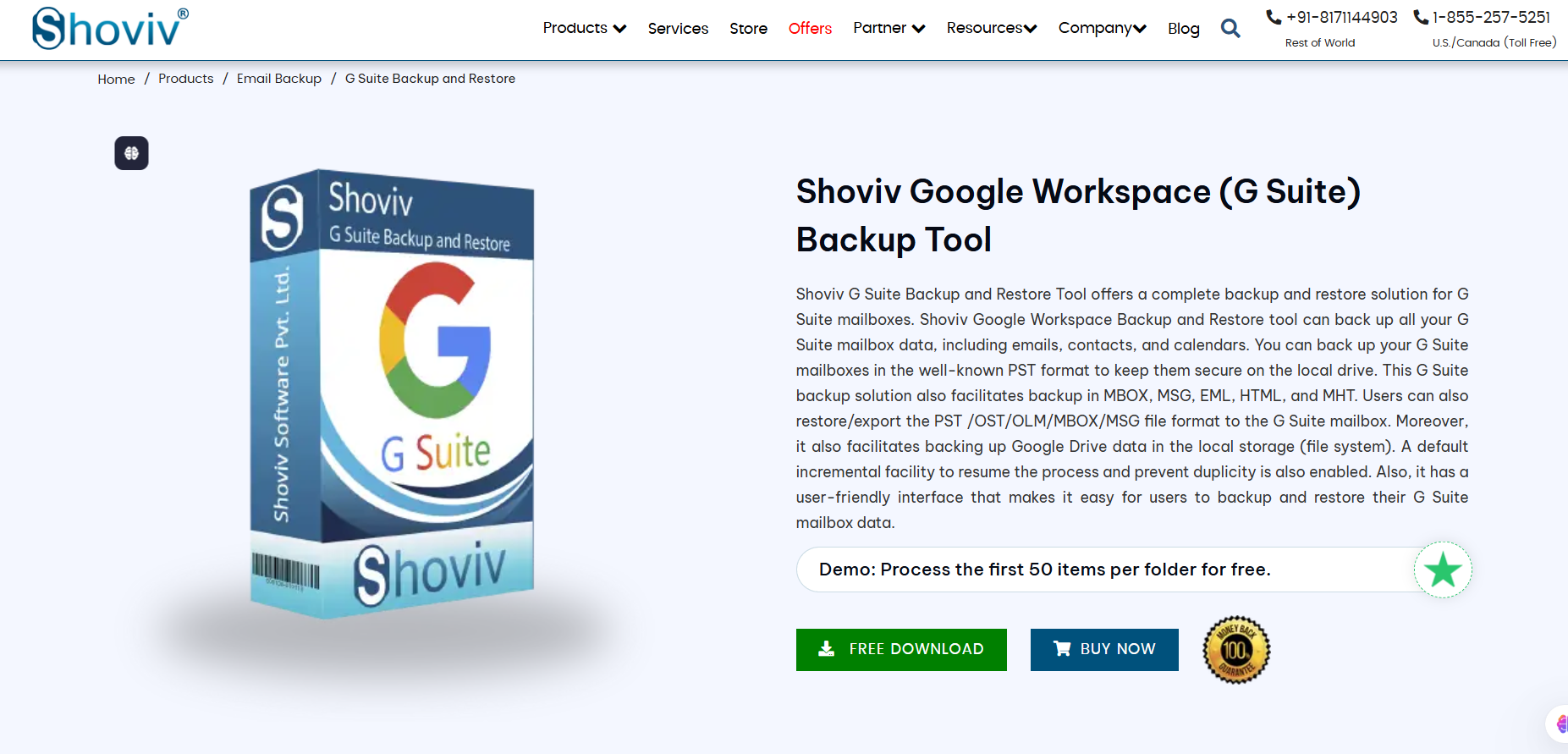Open Products in the breadcrumb

coord(185,79)
